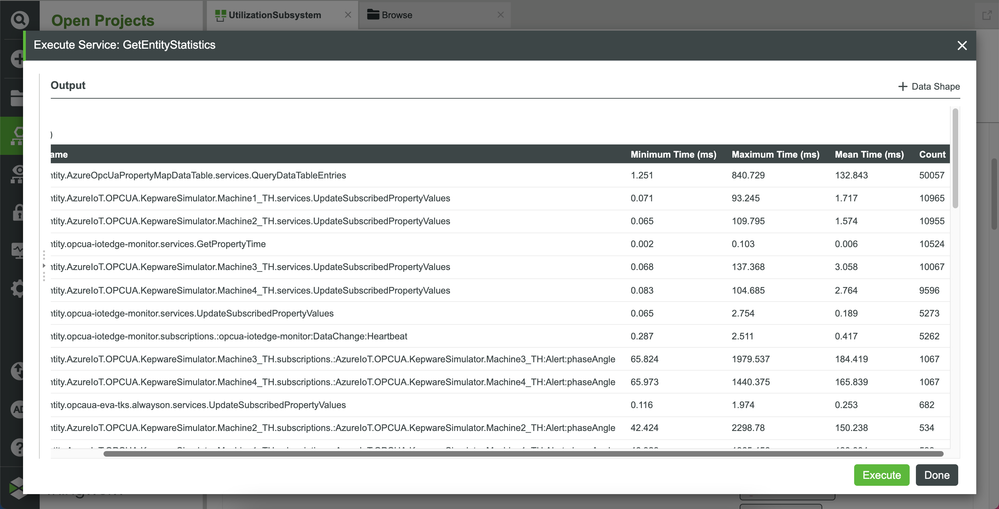Click the minimum time value 42.424
Viewport: 999px width, 509px height.
click(x=644, y=428)
